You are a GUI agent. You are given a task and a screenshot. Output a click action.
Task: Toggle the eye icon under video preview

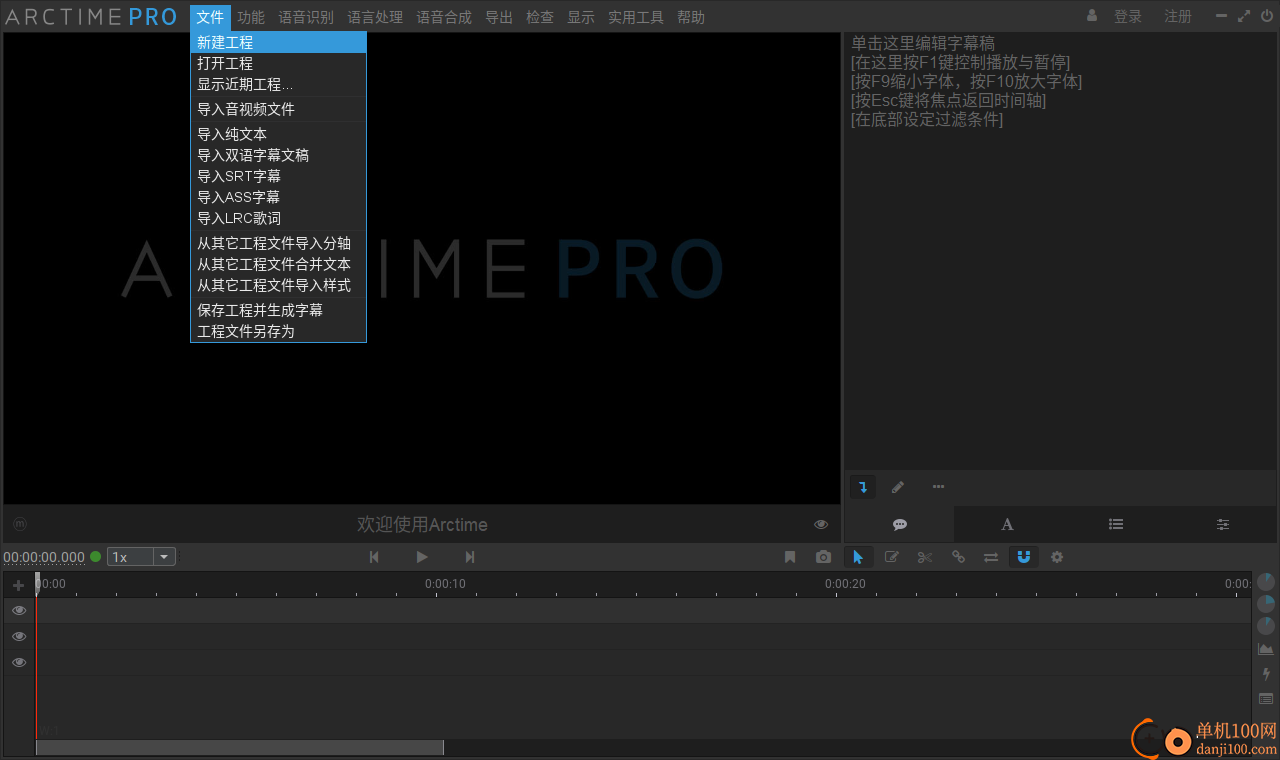point(821,524)
